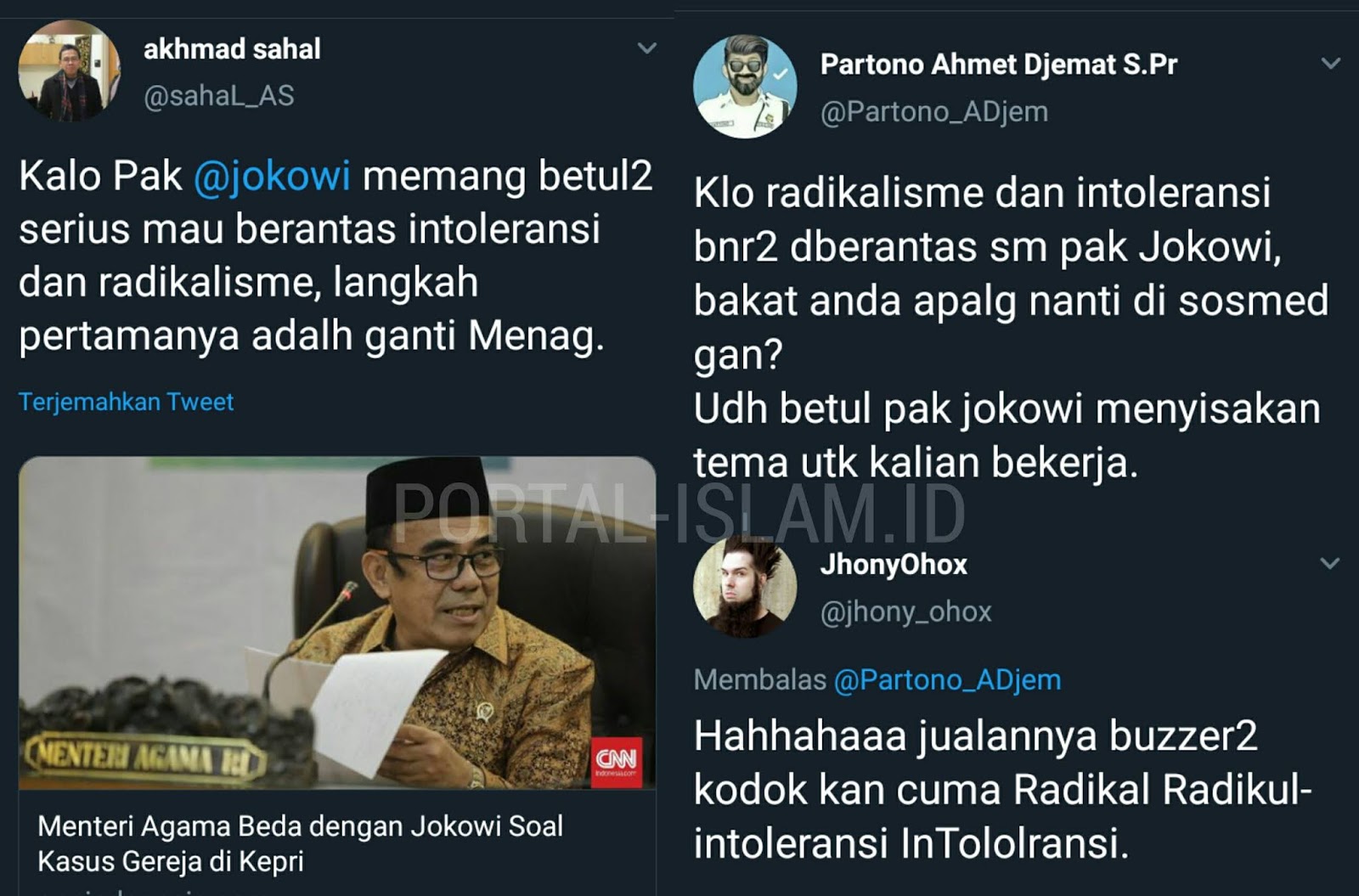Screen dimensions: 1359x896
Task: Open JhonyOhox's profile avatar
Action: 745,587
